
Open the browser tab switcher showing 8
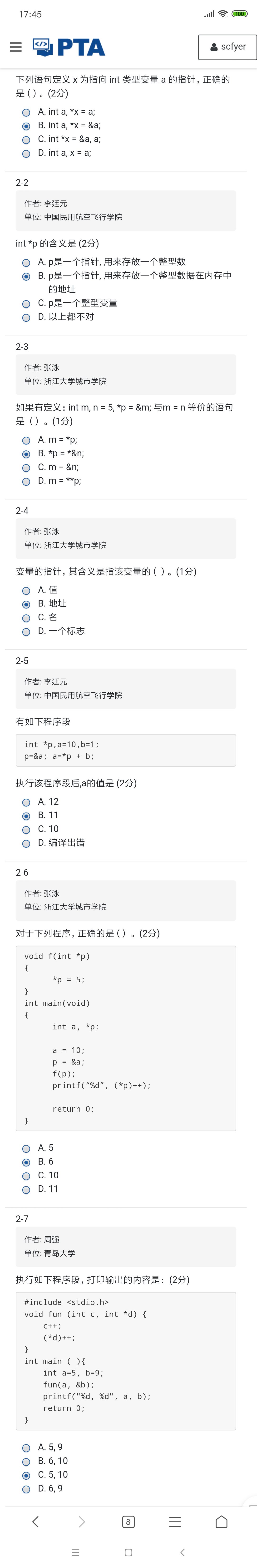tap(128, 1521)
